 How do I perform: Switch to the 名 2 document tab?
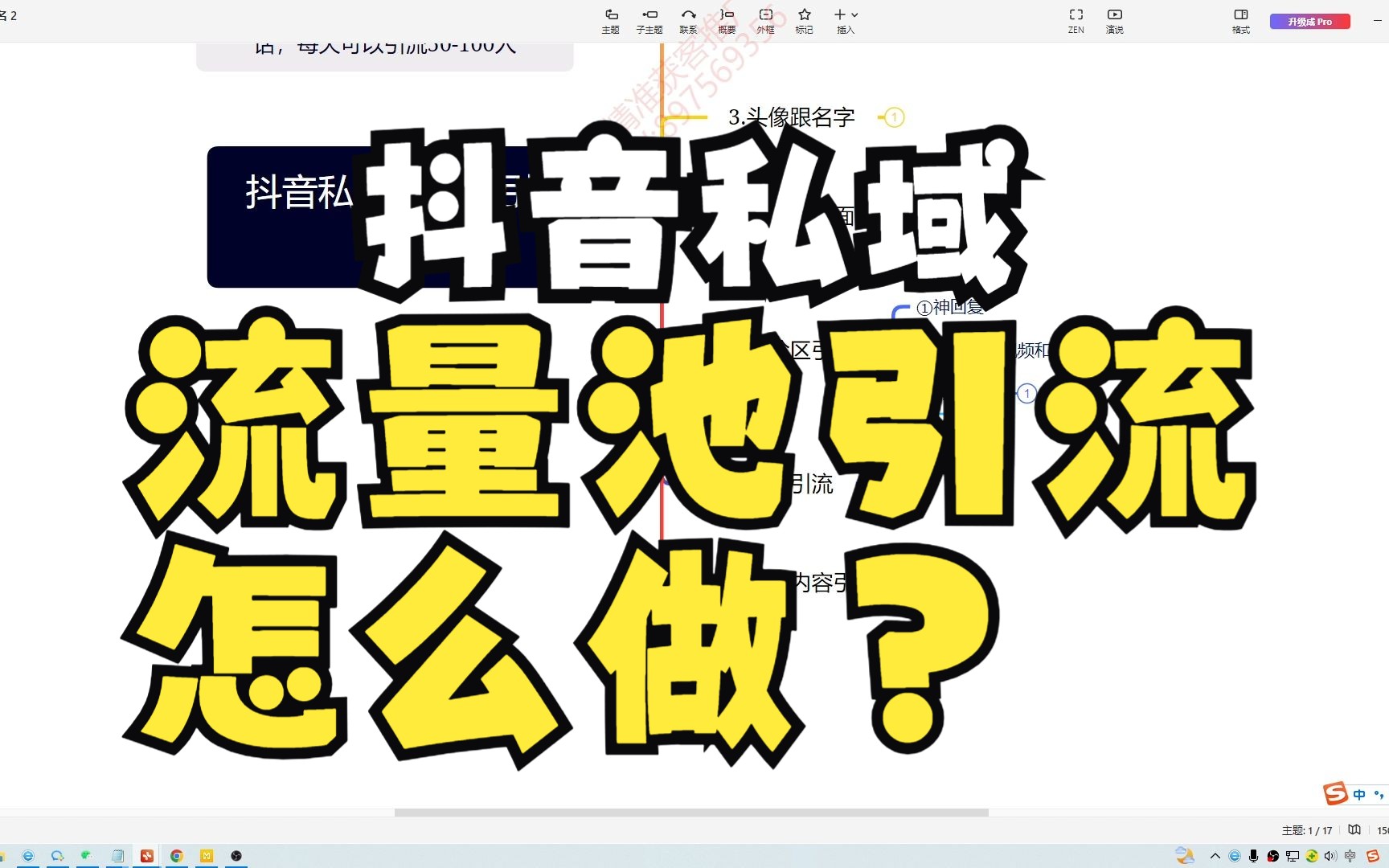point(12,14)
